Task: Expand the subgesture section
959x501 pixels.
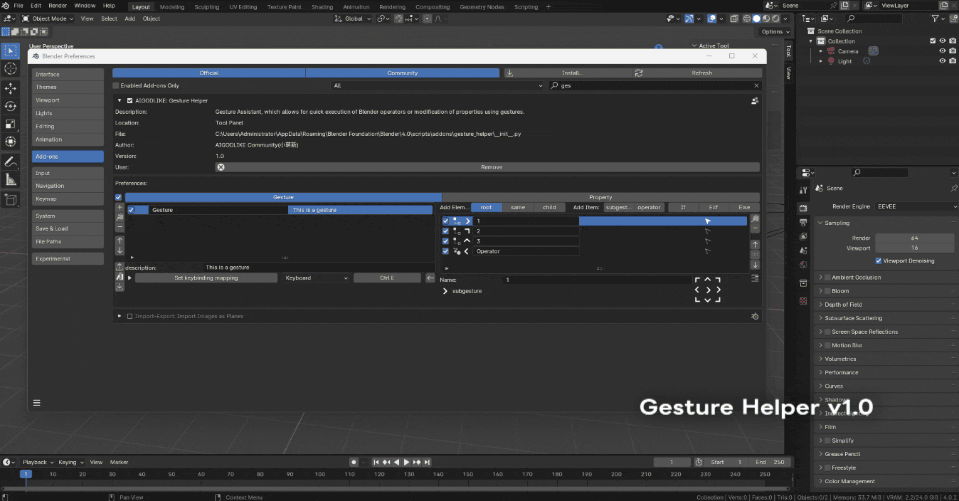Action: click(x=445, y=291)
